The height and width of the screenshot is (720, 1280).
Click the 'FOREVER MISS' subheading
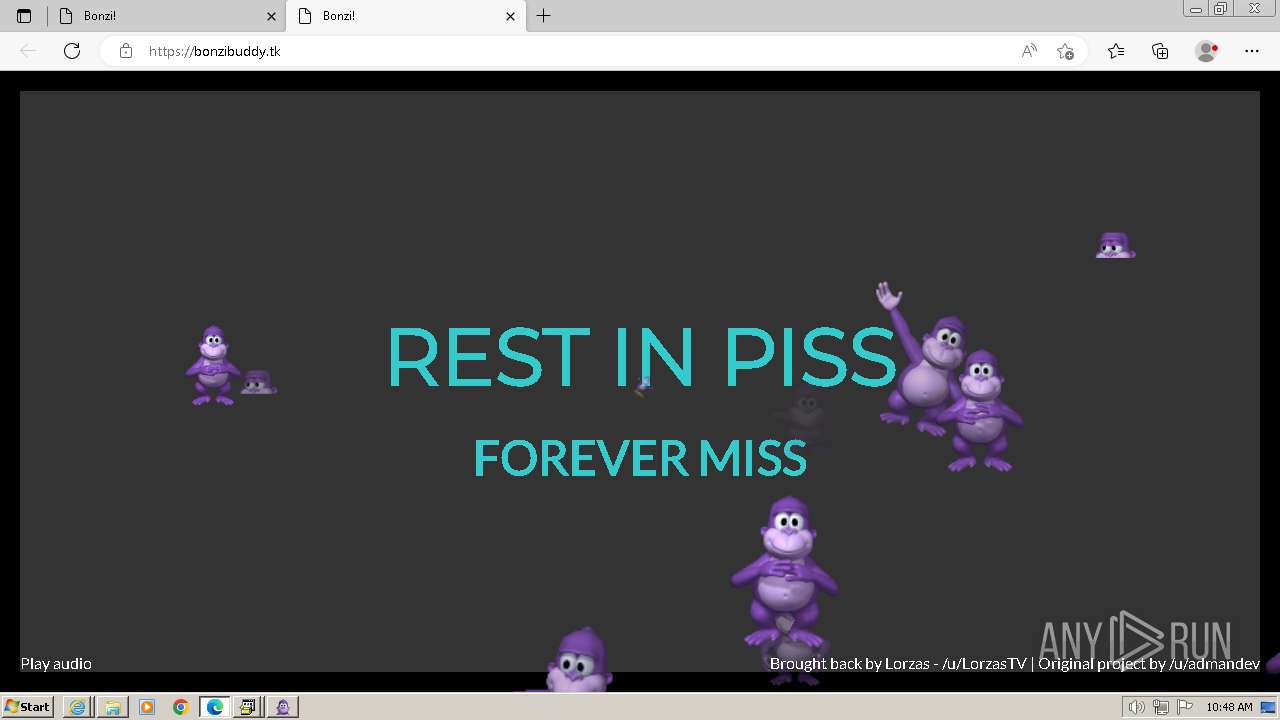(x=640, y=458)
